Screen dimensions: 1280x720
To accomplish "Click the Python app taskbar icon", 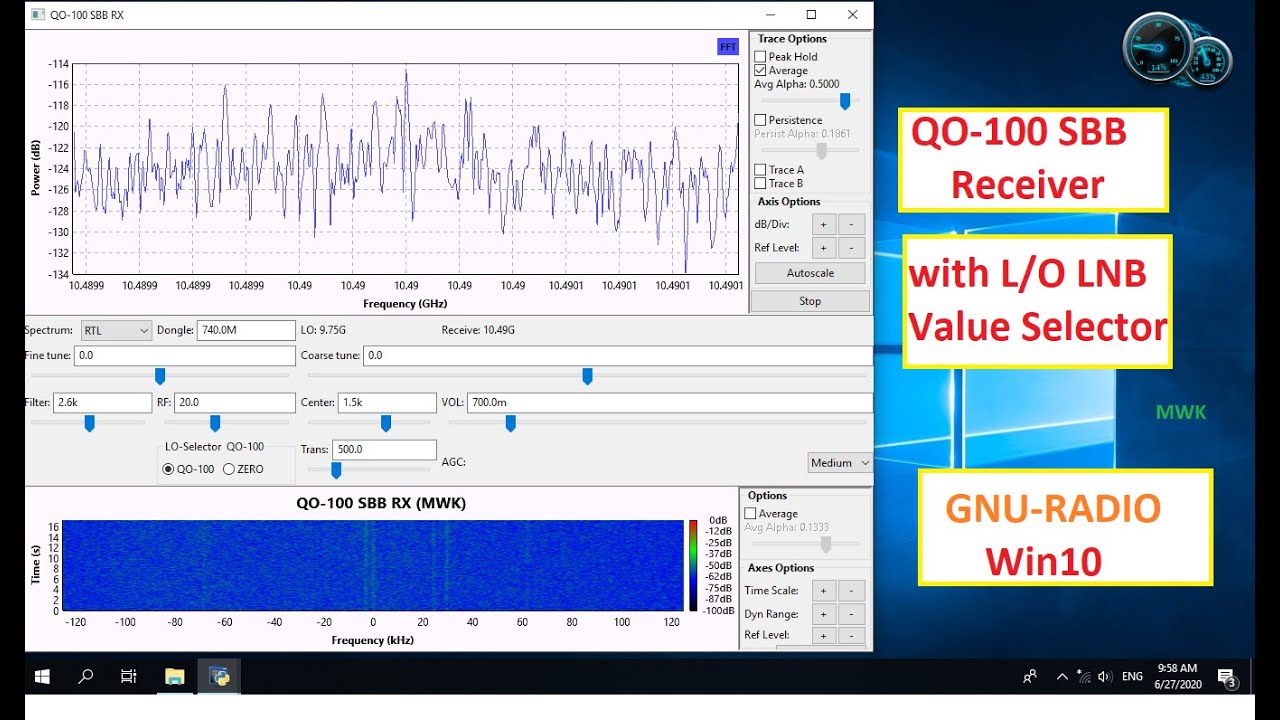I will click(219, 677).
